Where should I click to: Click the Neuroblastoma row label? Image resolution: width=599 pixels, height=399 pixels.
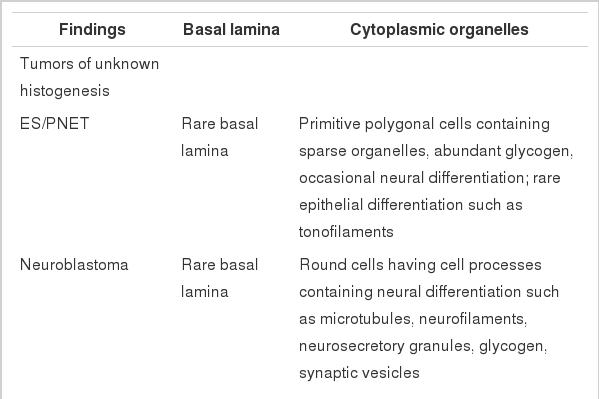point(74,265)
